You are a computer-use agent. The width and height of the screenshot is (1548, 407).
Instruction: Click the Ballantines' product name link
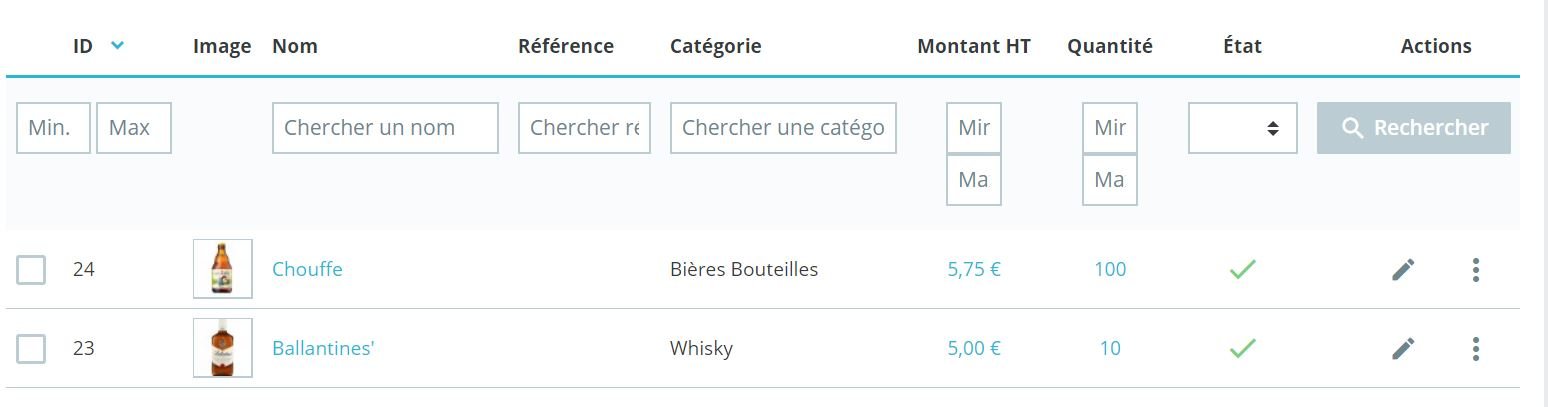[x=323, y=348]
